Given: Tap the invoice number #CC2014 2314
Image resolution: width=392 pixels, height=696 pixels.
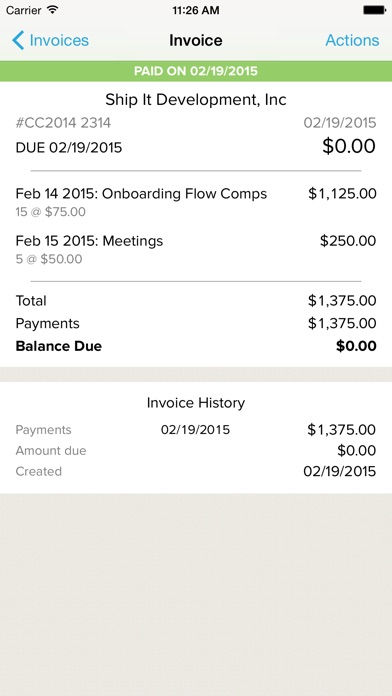Looking at the screenshot, I should (63, 123).
